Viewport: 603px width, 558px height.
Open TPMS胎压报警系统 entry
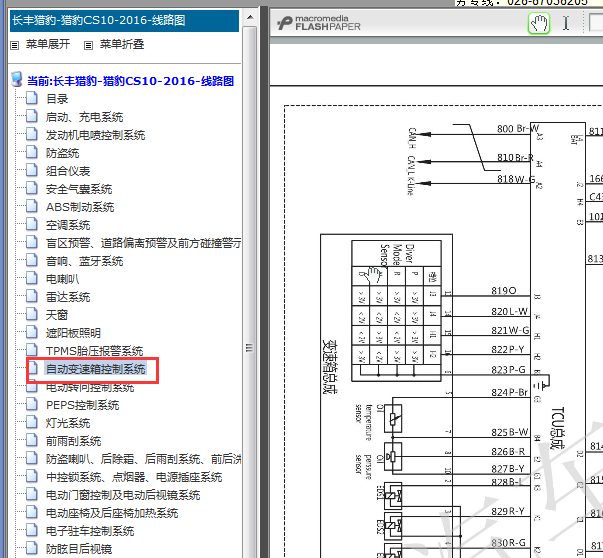tap(95, 351)
